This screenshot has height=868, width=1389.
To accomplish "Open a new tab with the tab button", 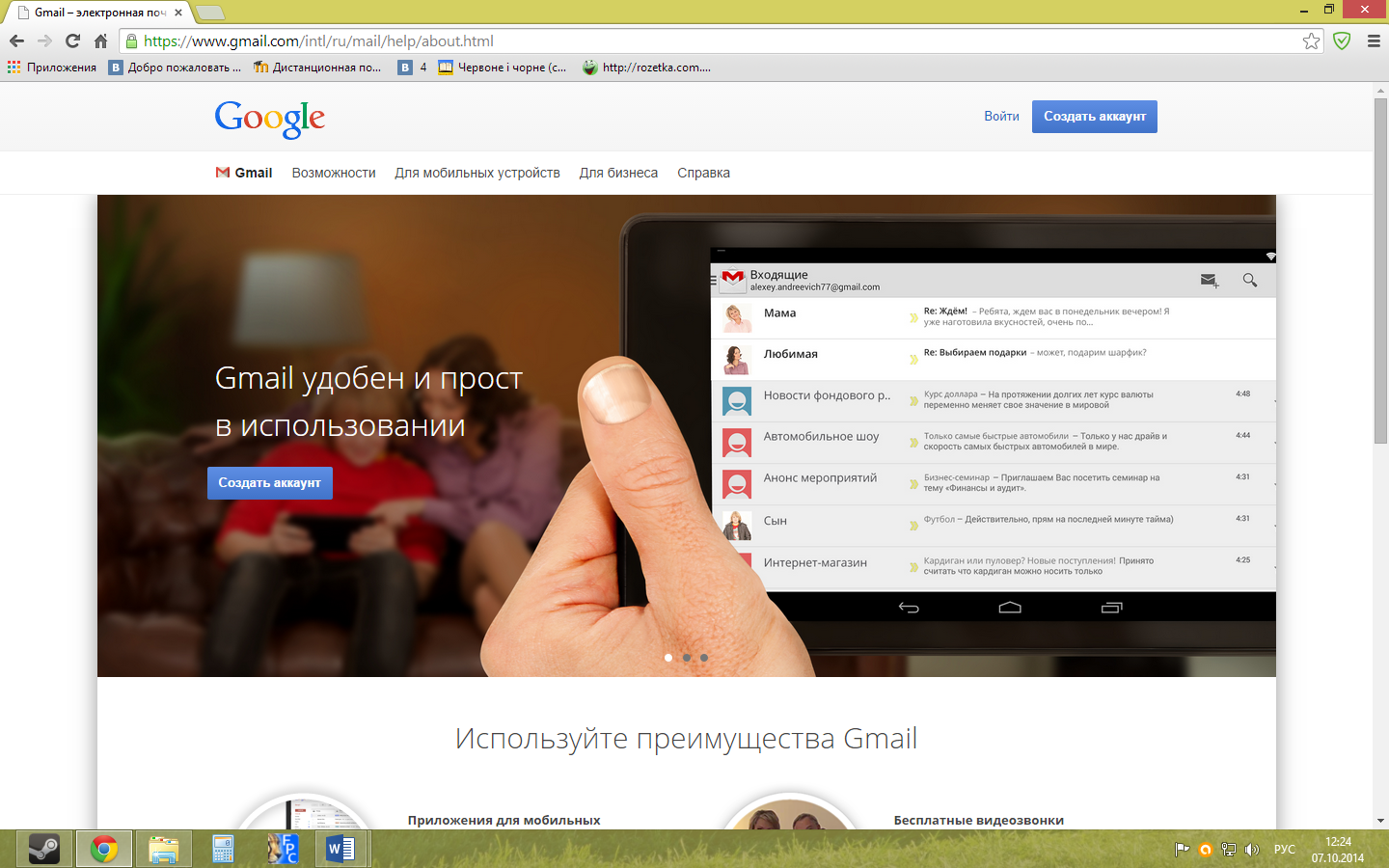I will coord(209,13).
